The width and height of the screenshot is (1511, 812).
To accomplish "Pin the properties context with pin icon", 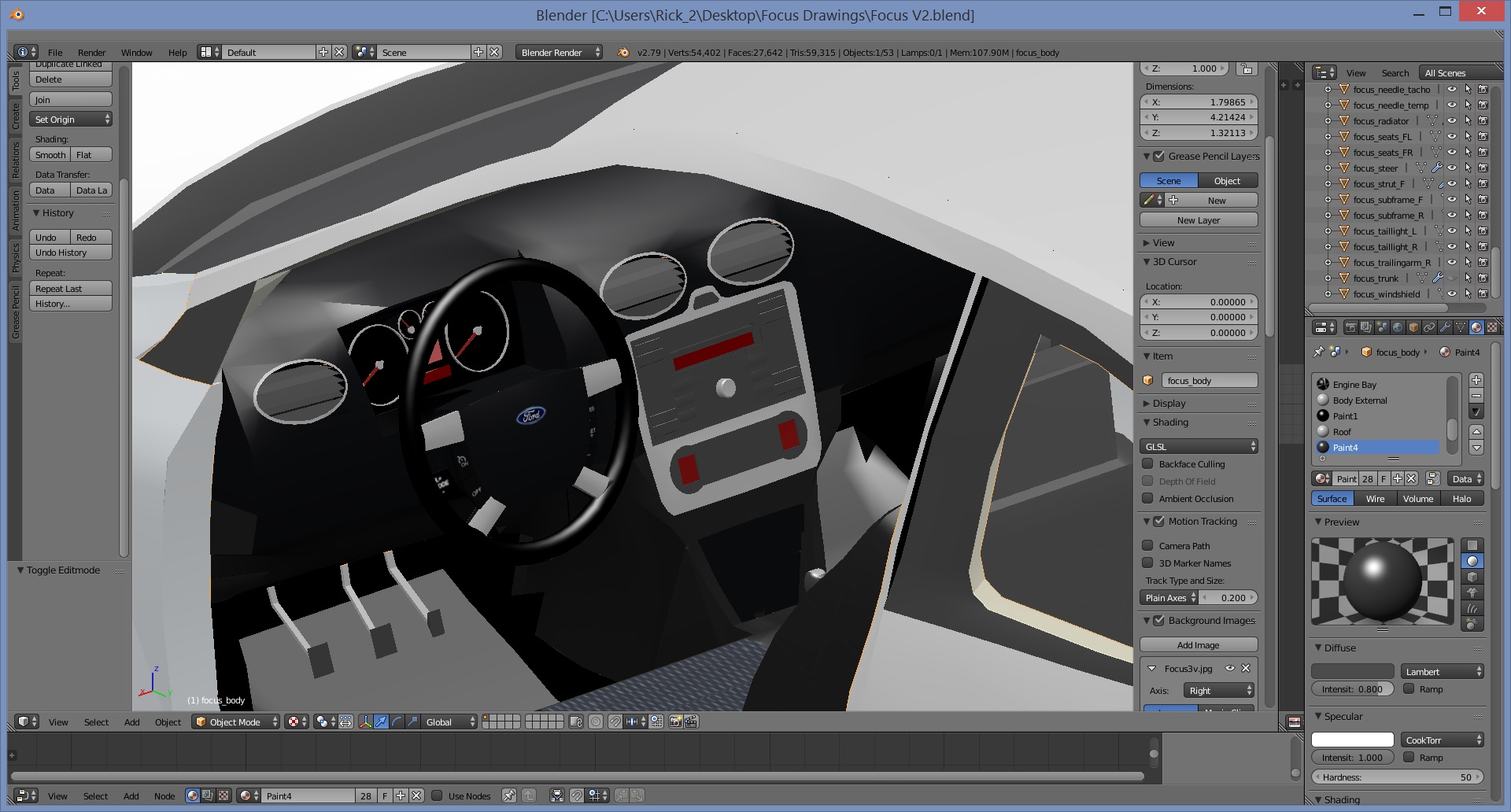I will click(x=1319, y=352).
